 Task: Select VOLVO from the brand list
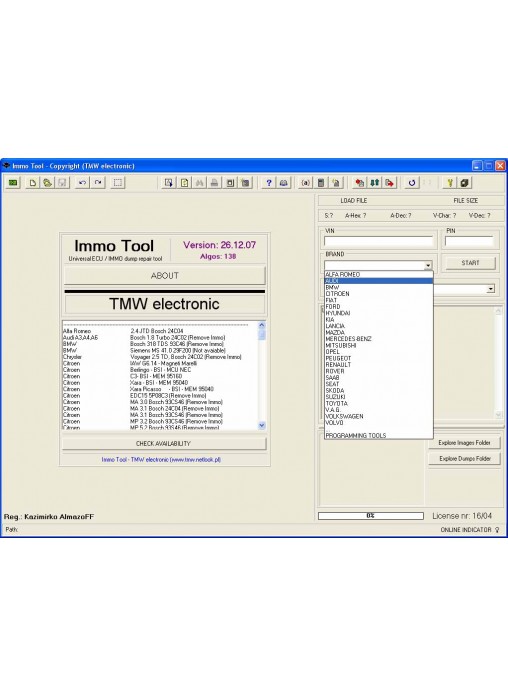tap(379, 423)
